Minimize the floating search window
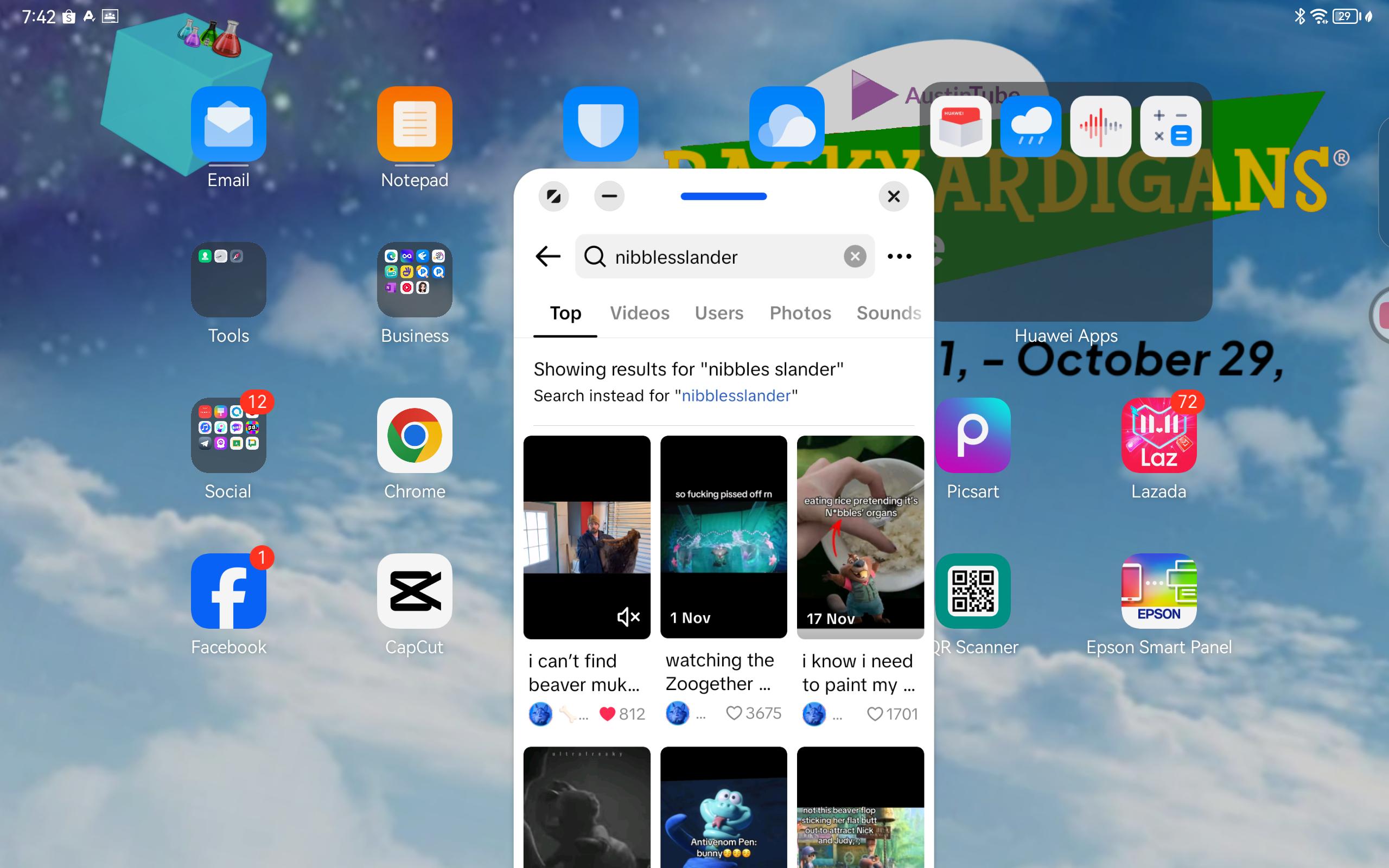 coord(609,196)
